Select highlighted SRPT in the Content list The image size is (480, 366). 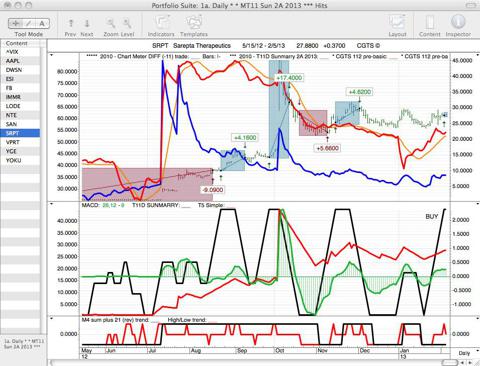[x=20, y=133]
